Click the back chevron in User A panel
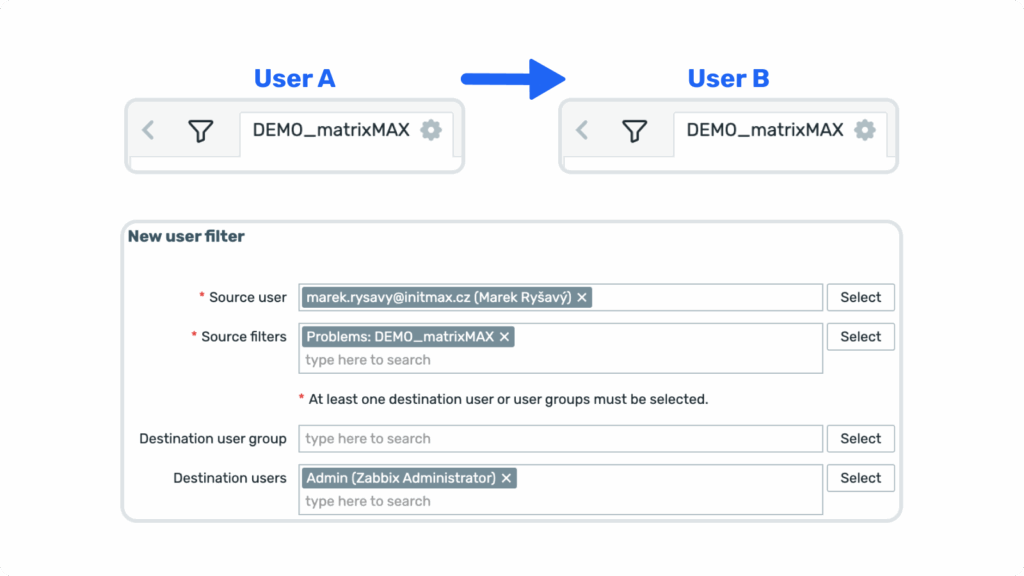The width and height of the screenshot is (1024, 576). [149, 130]
